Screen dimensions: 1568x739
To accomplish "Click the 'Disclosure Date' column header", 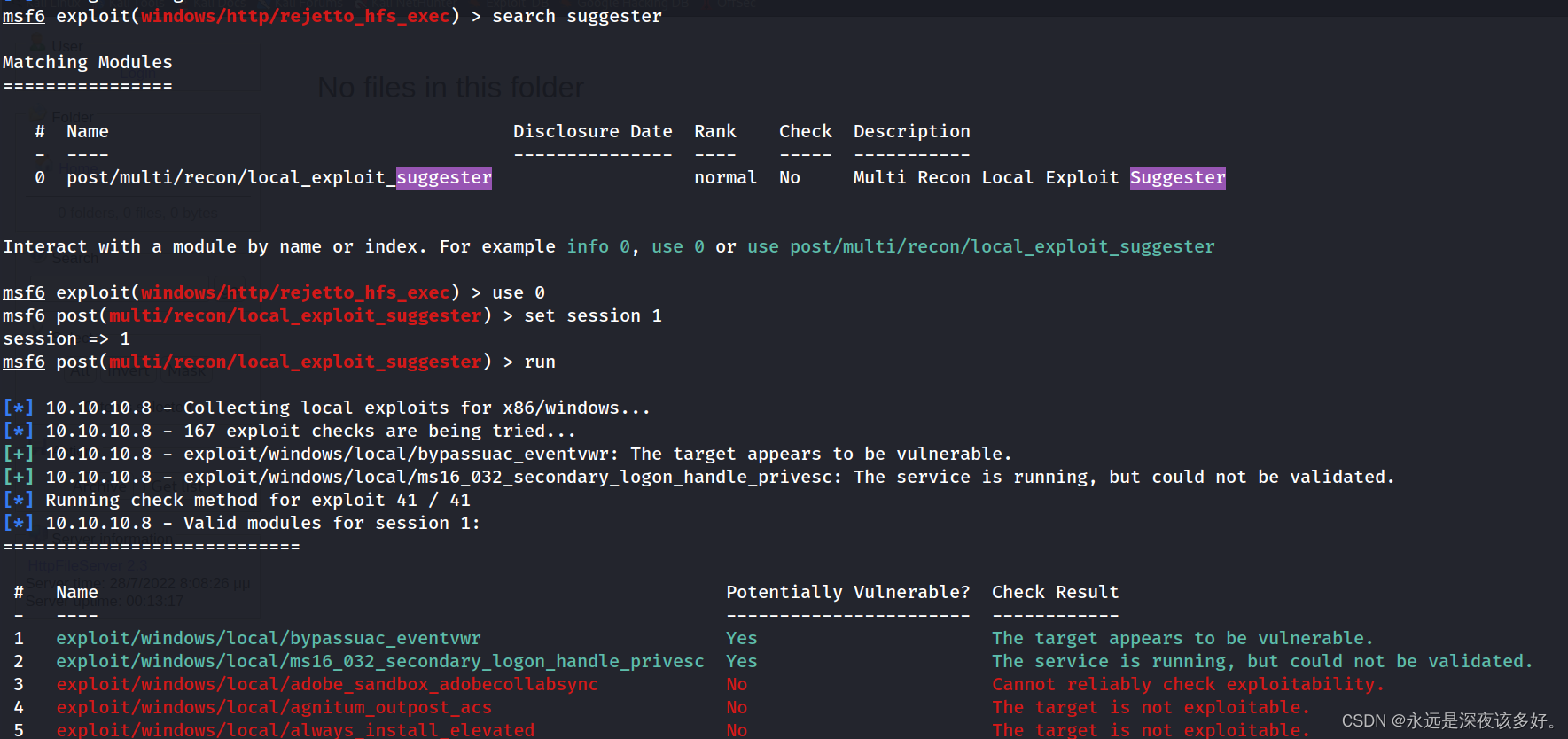I will 593,131.
